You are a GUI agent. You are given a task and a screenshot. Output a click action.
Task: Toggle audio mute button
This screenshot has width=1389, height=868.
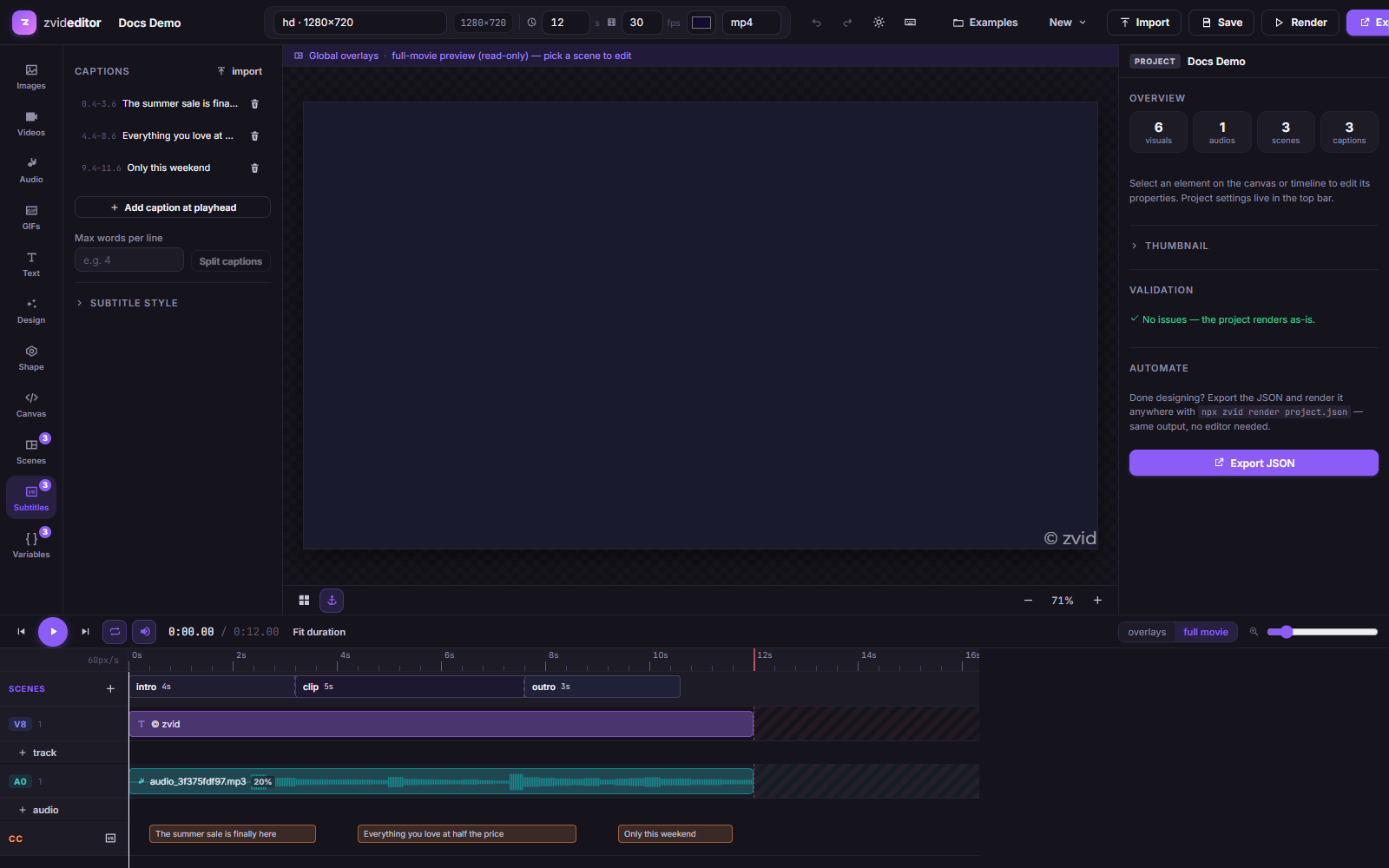(144, 632)
